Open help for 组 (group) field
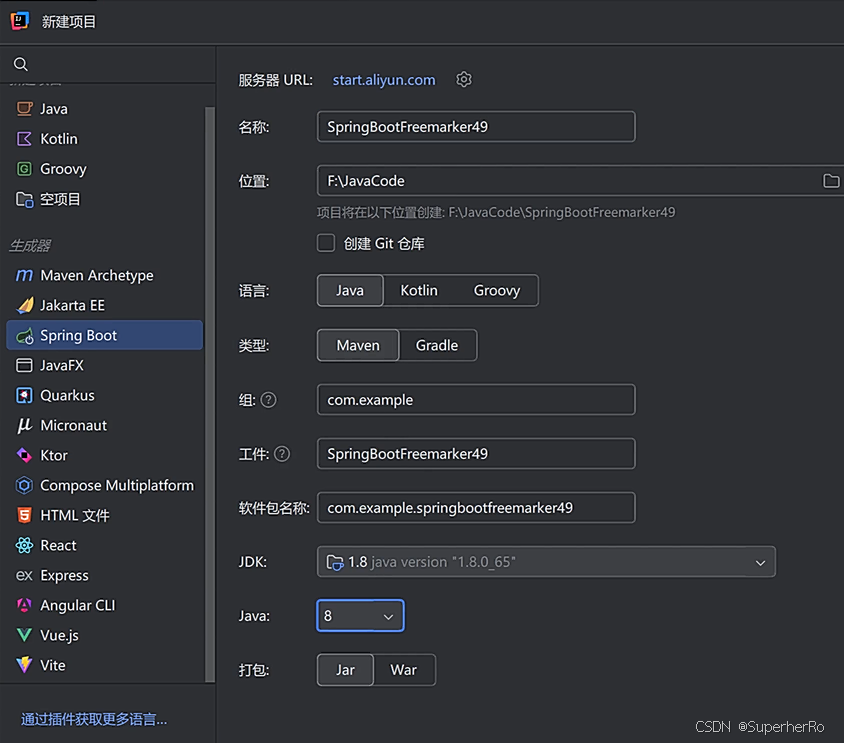The height and width of the screenshot is (743, 844). (x=268, y=400)
